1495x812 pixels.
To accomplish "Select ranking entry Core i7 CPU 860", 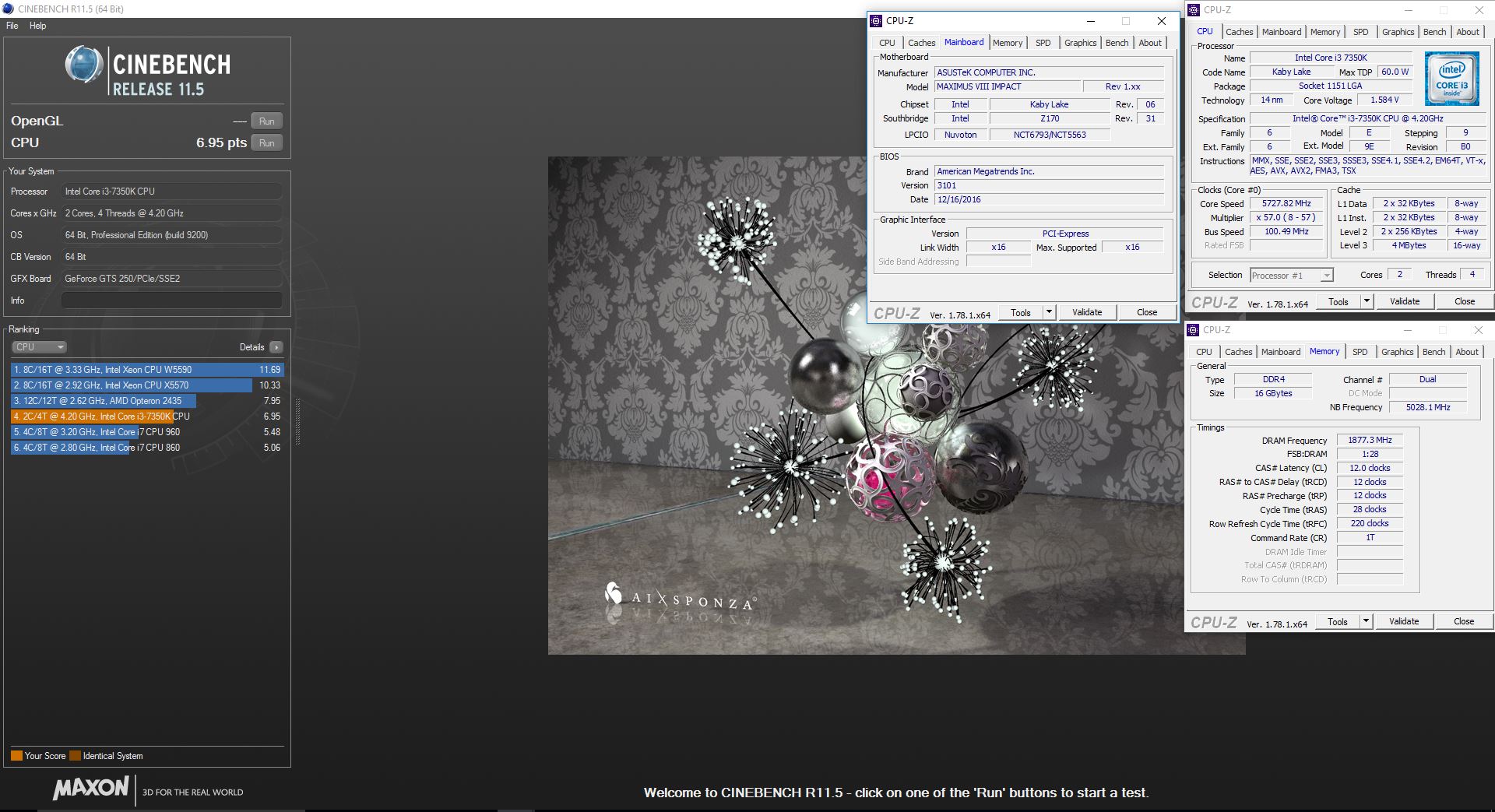I will point(147,448).
